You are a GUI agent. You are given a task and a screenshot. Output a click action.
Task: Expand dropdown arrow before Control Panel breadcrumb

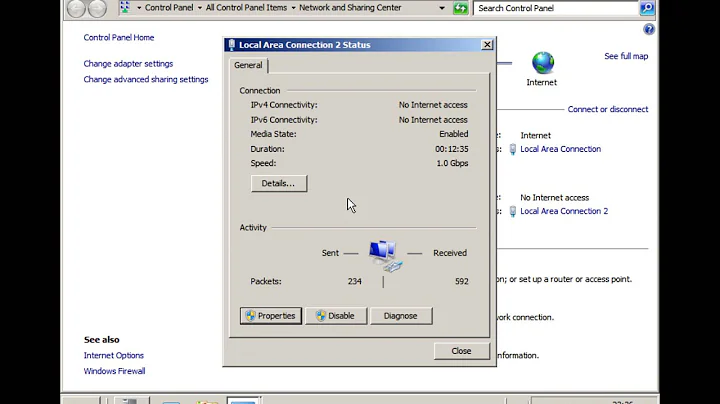139,8
